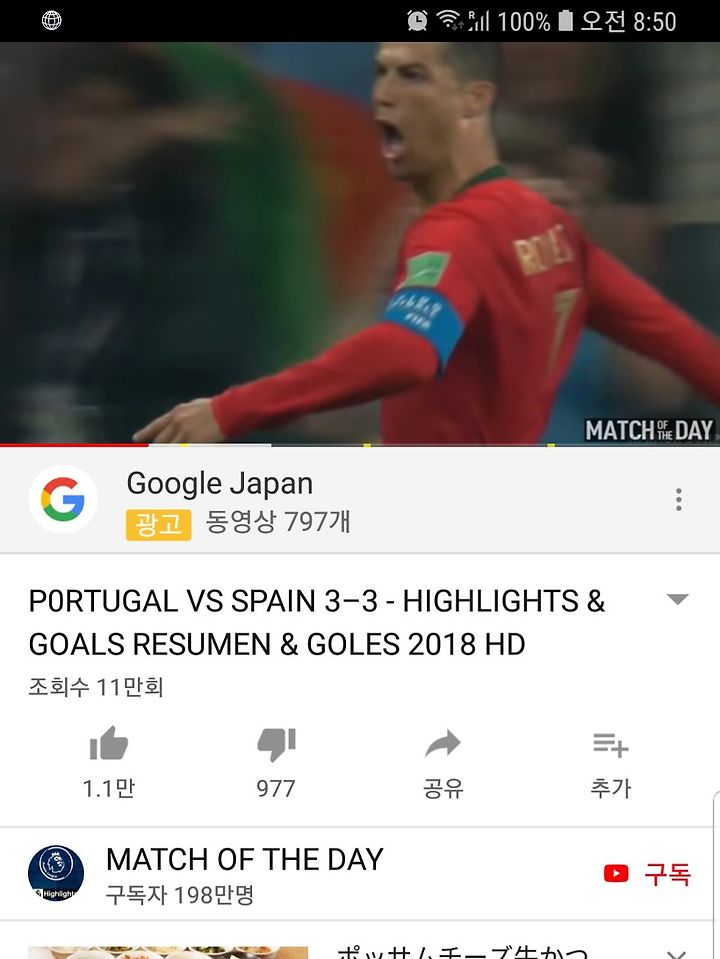
Task: Tap the thumbs-up like icon
Action: tap(109, 744)
